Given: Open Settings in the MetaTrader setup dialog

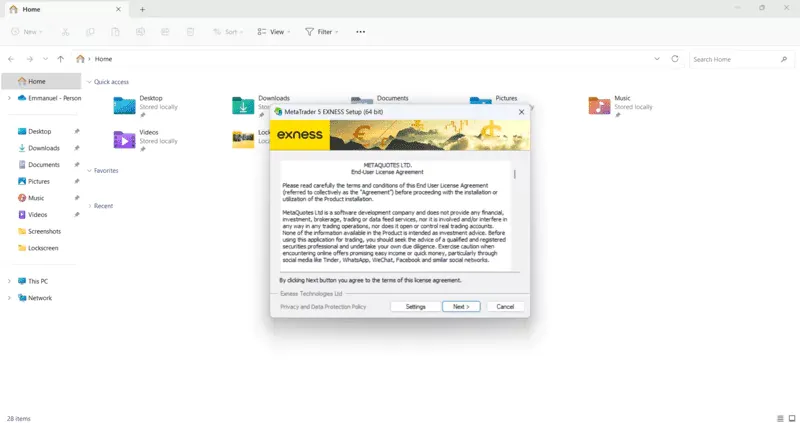Looking at the screenshot, I should (x=415, y=307).
